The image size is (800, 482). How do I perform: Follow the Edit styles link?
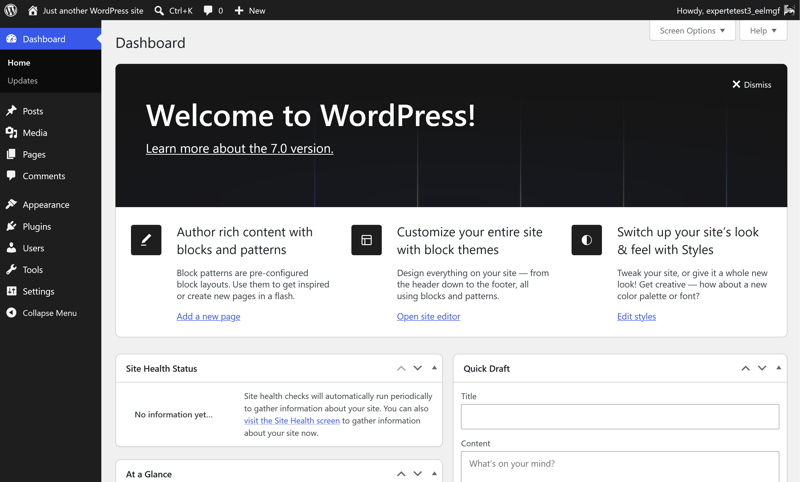pyautogui.click(x=636, y=316)
